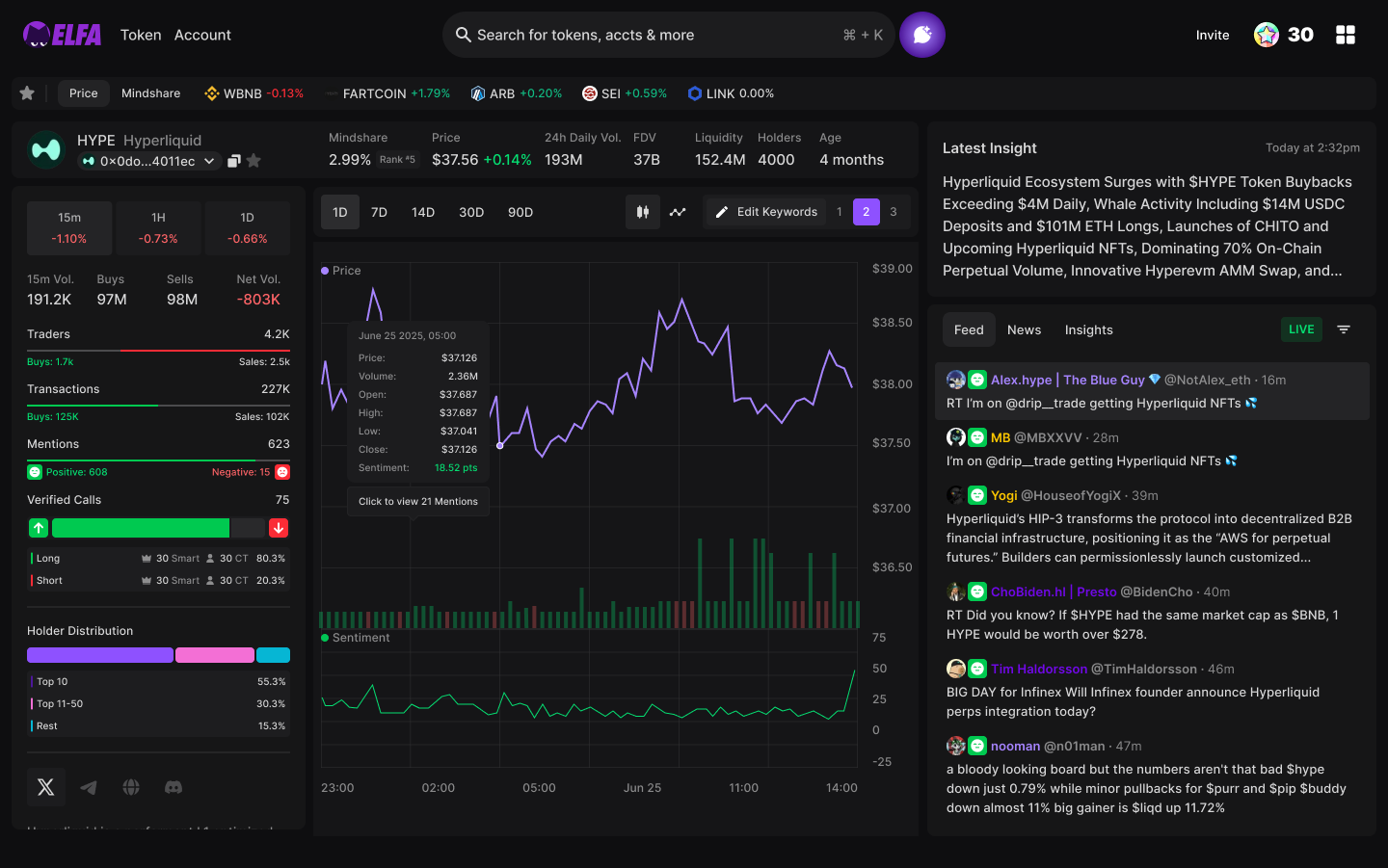Select the 15m change card
The height and width of the screenshot is (868, 1388).
click(69, 228)
